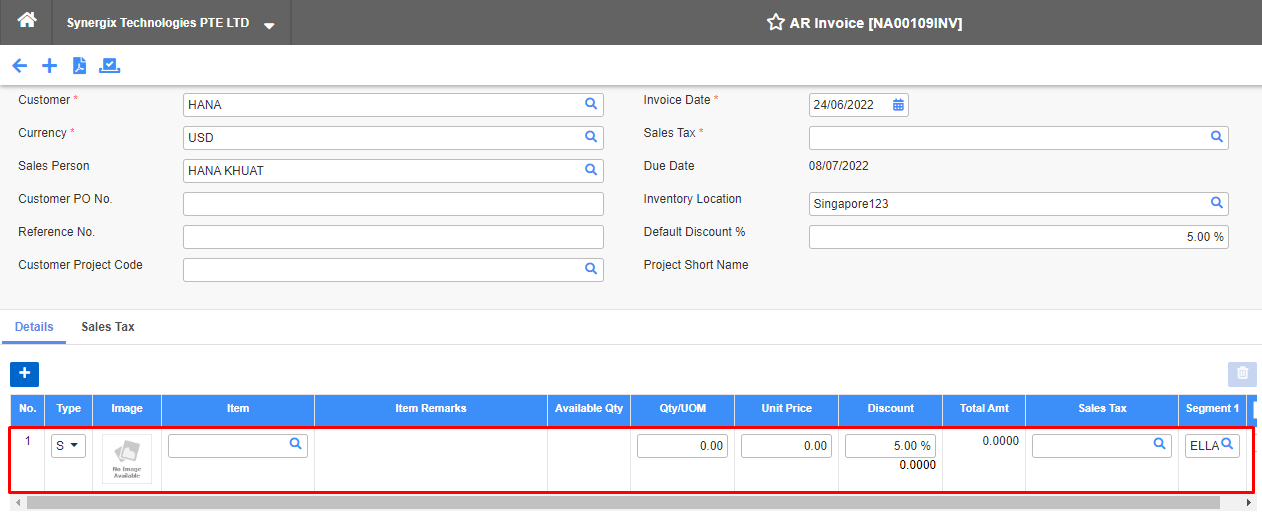Switch to the Details tab
This screenshot has height=517, width=1262.
[x=34, y=327]
